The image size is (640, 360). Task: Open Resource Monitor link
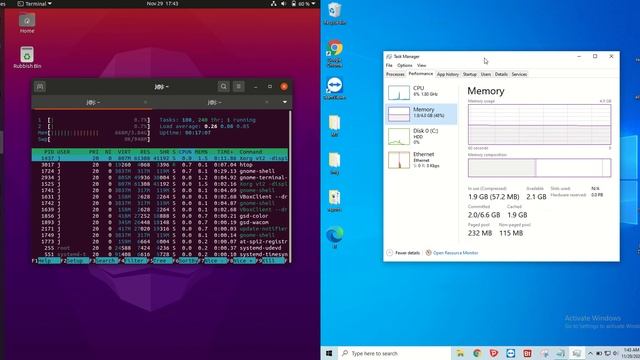tap(452, 253)
